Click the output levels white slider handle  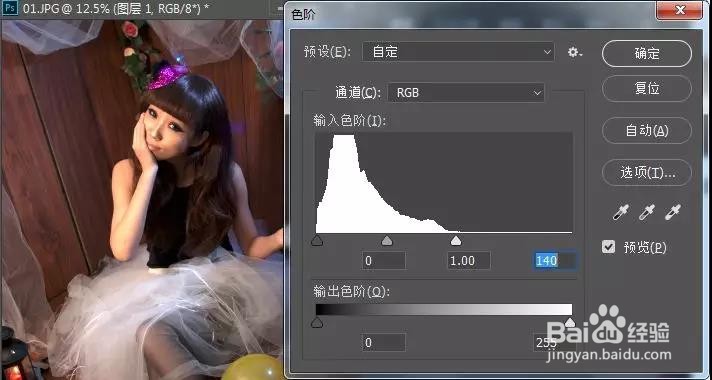click(569, 323)
